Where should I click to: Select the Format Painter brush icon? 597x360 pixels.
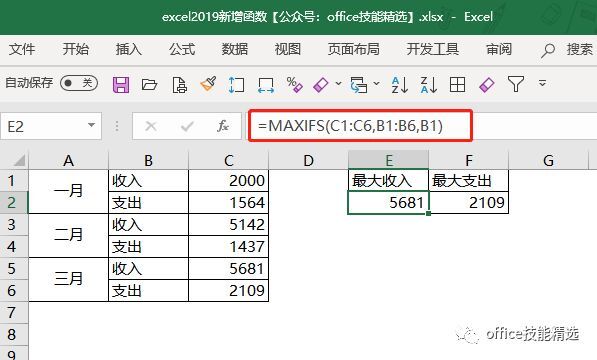pyautogui.click(x=208, y=84)
